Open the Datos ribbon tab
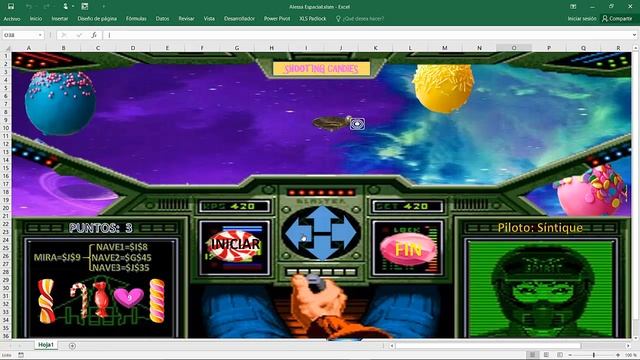 coord(162,19)
